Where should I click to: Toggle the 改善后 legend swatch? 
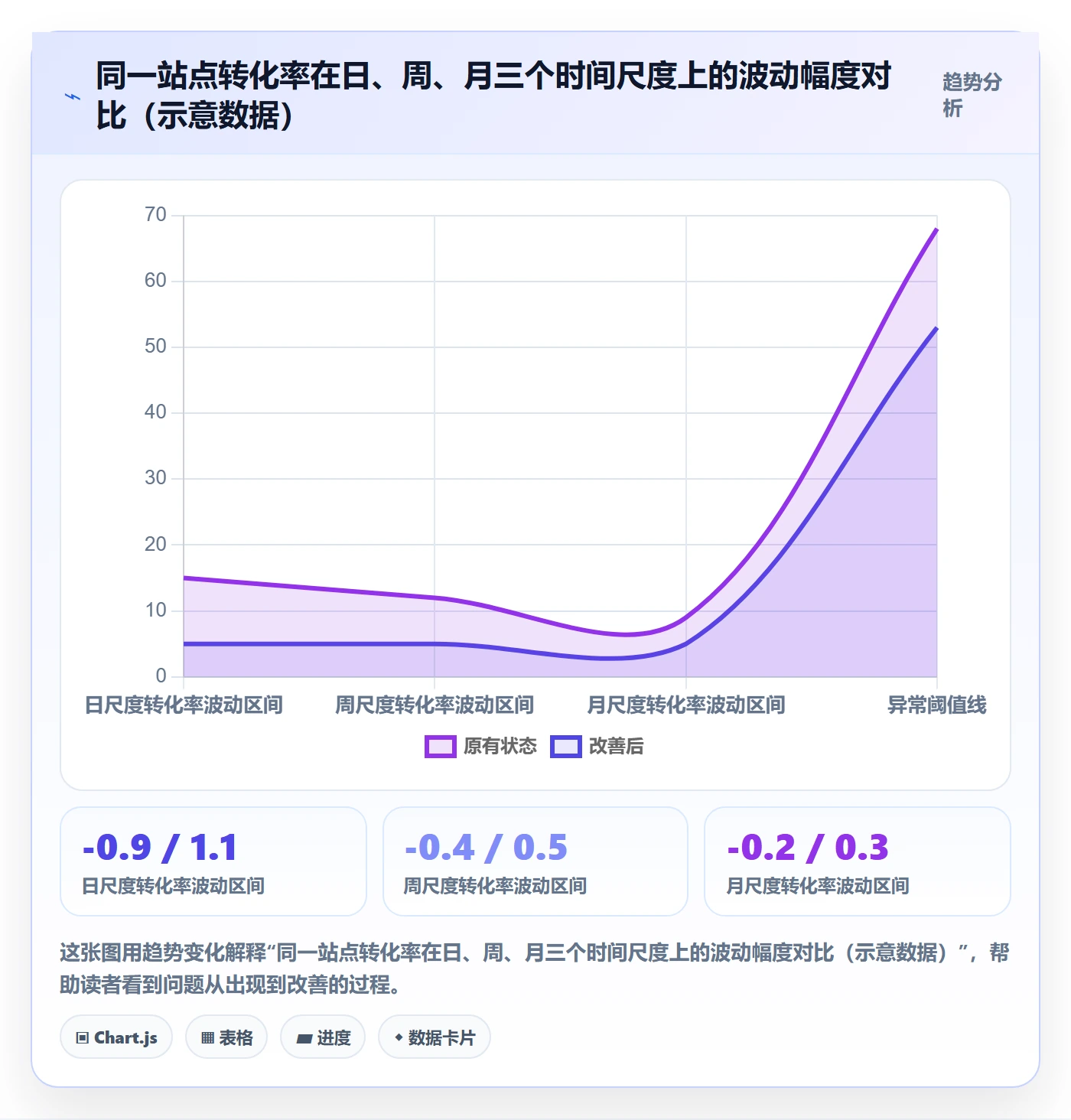click(x=565, y=747)
